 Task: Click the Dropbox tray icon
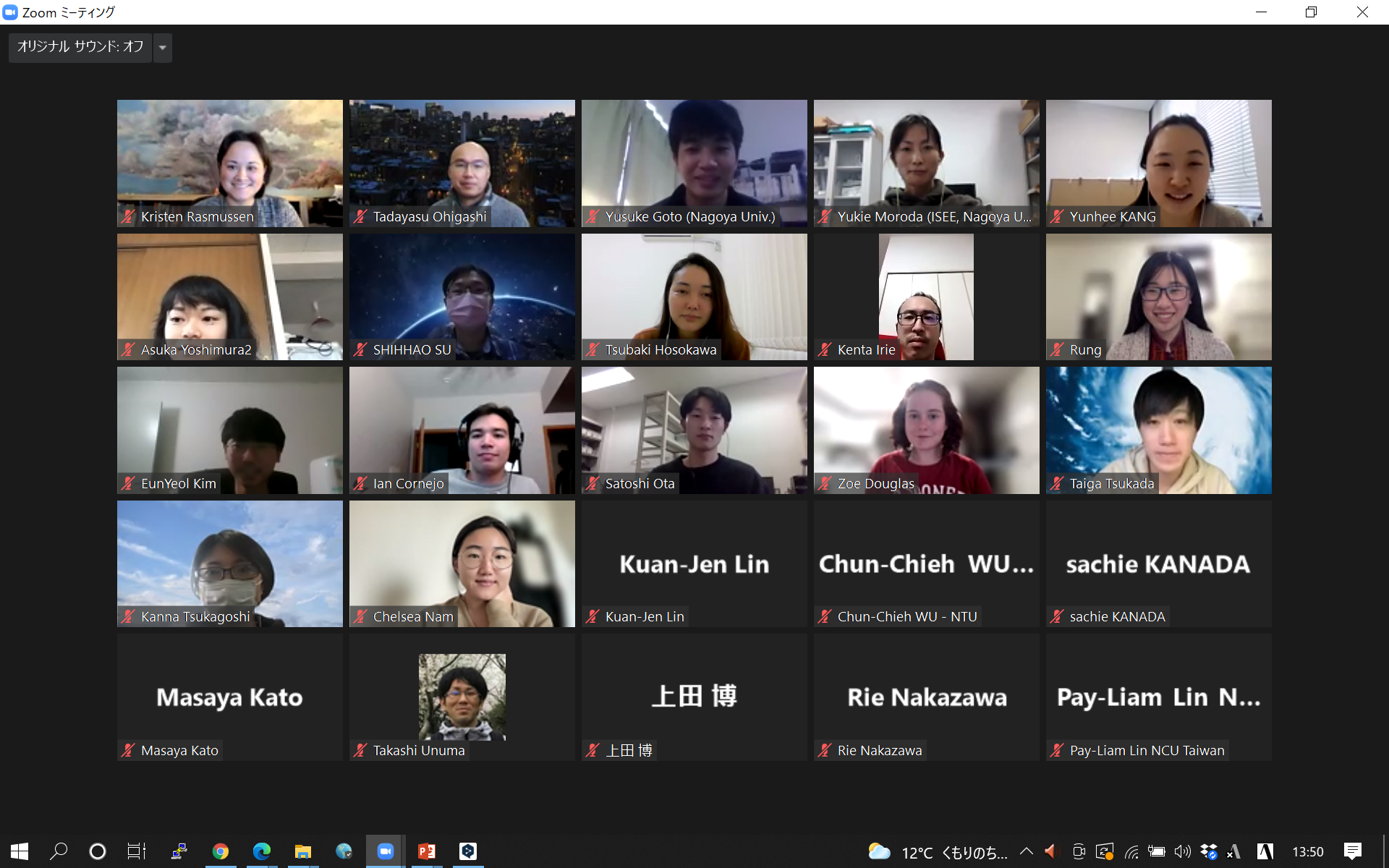pos(1208,851)
